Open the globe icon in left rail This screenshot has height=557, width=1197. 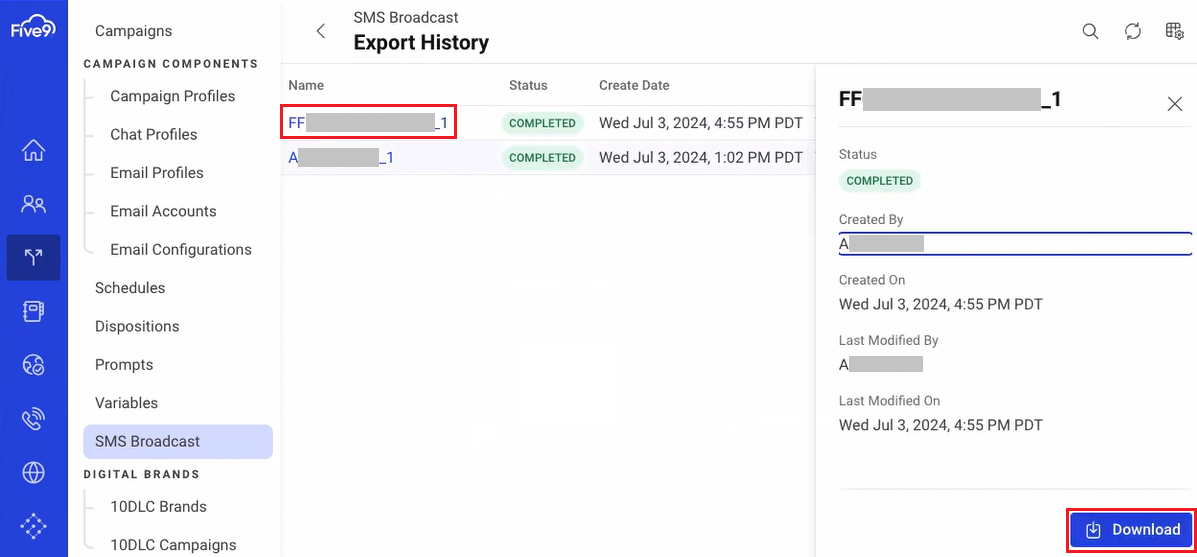click(34, 473)
